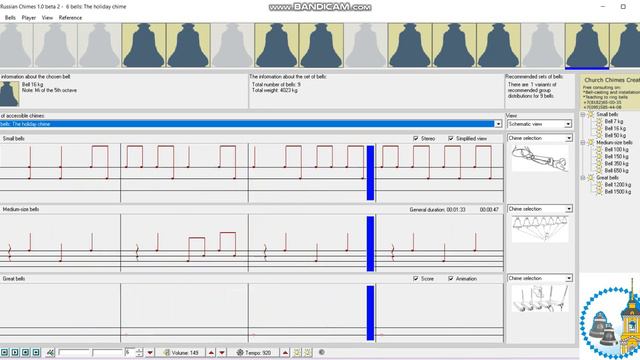Collapse the Small bells tree group
Screen dimensions: 640x360
tap(583, 114)
